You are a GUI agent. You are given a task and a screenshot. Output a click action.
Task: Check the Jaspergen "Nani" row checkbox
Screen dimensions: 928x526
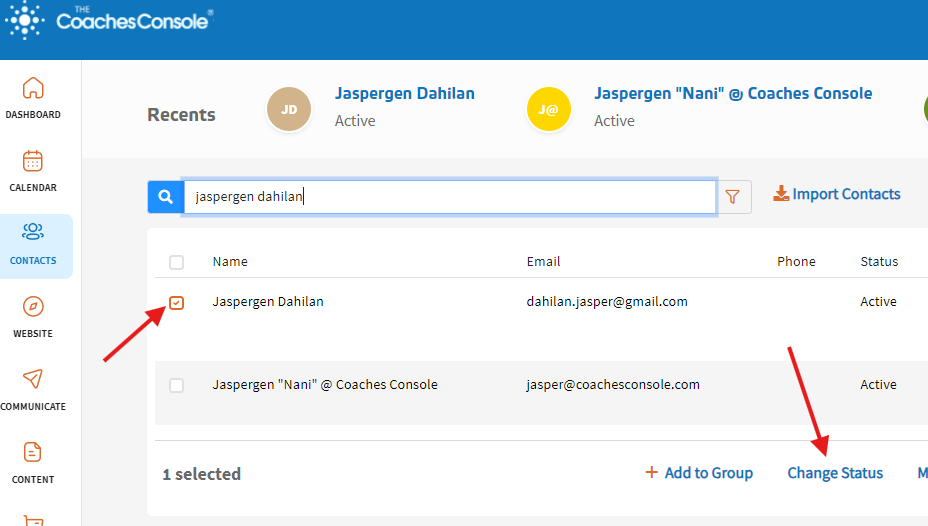pos(177,385)
